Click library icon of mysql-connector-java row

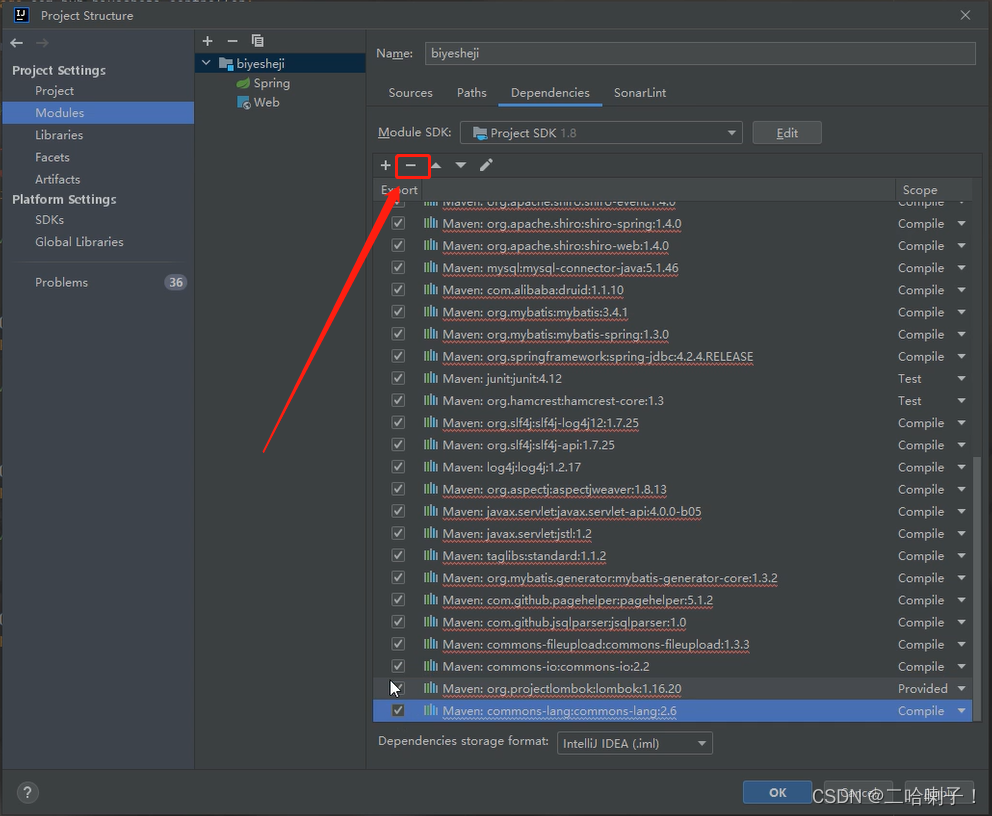tap(431, 267)
